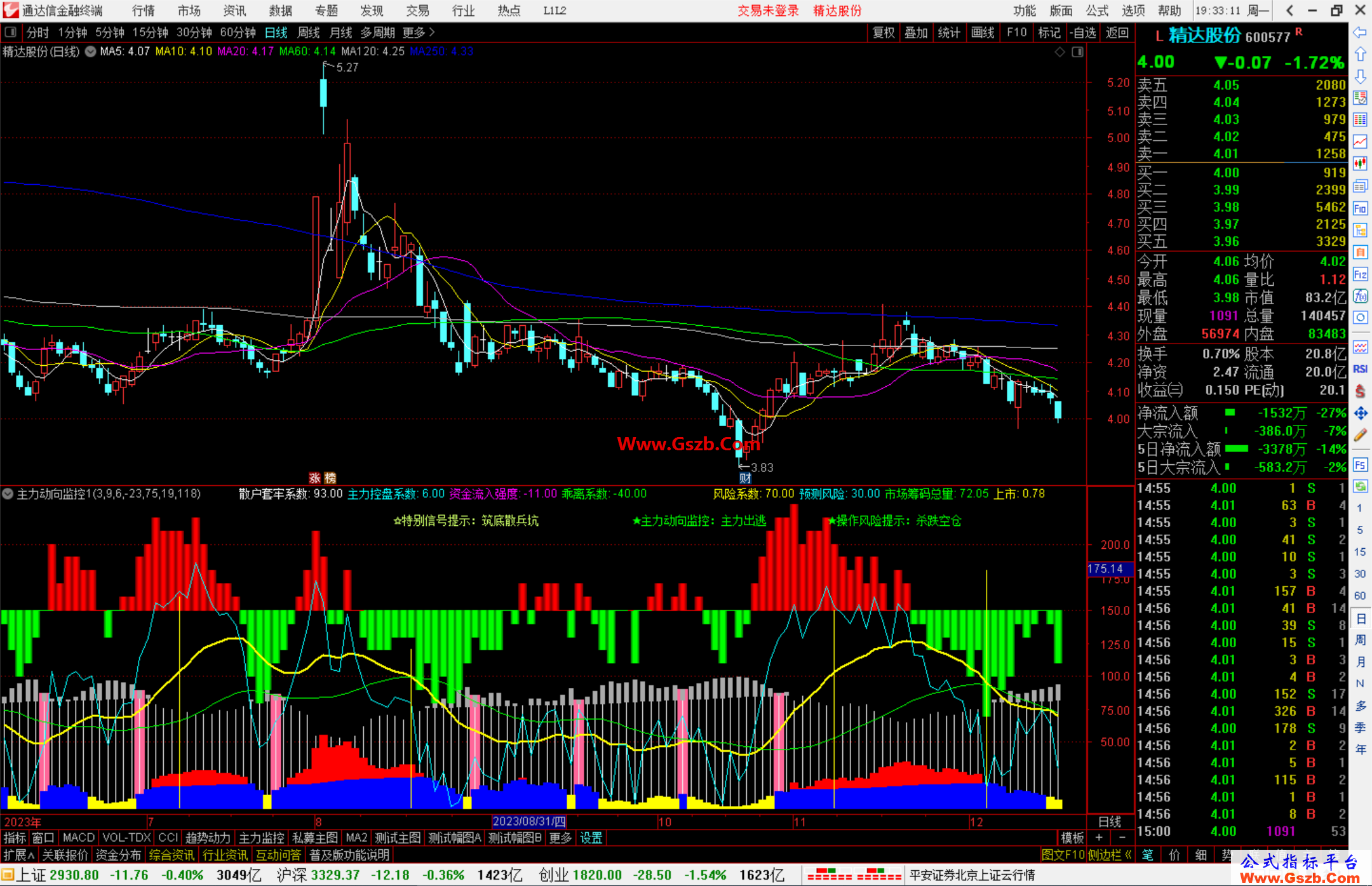Toggle indicator display circle beside 精达股份(日线)
Viewport: 1372px width, 886px height.
(x=91, y=51)
